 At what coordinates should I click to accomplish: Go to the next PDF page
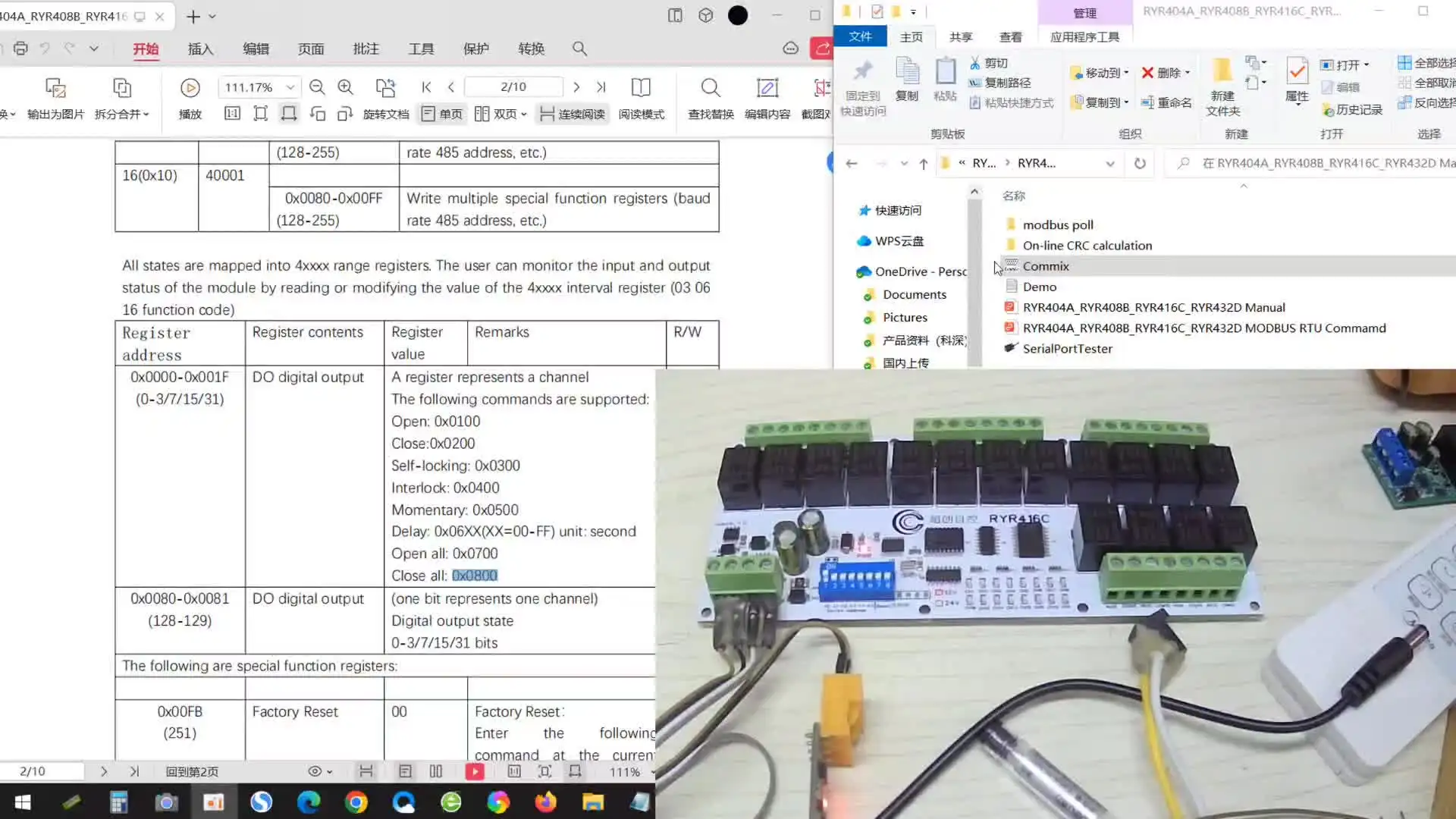click(576, 87)
